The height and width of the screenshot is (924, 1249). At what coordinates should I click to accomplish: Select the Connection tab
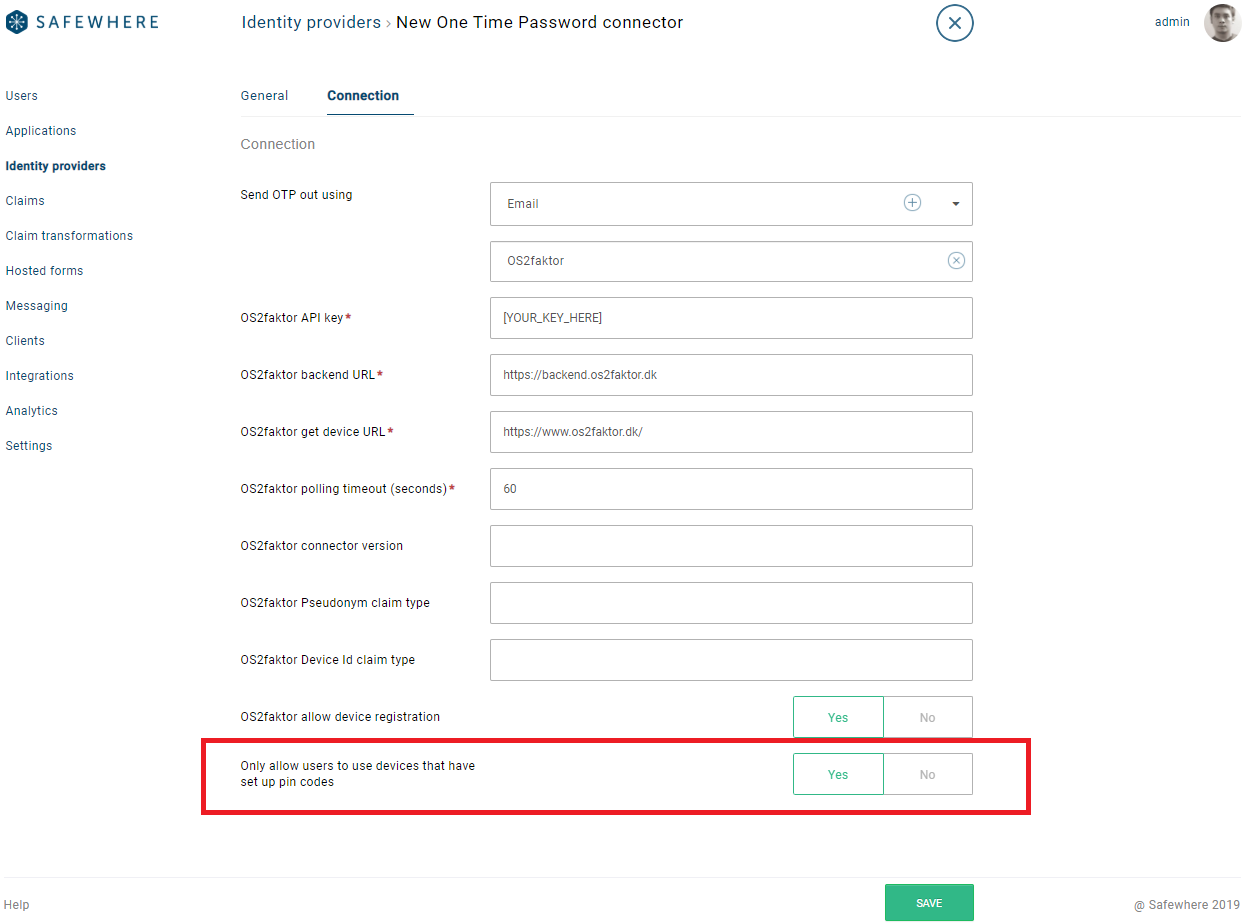(365, 96)
